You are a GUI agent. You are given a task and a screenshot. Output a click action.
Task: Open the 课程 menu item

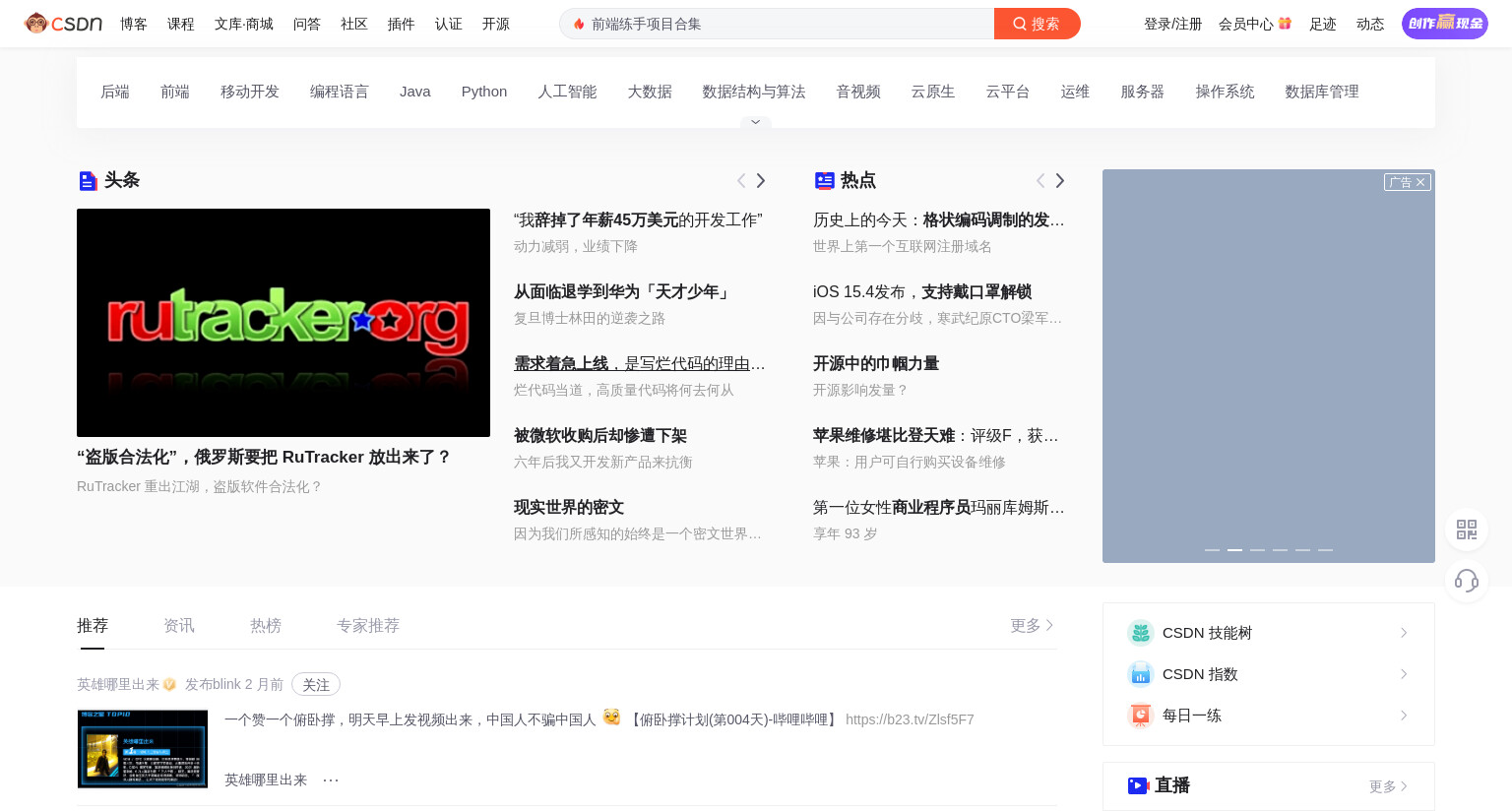click(x=181, y=24)
